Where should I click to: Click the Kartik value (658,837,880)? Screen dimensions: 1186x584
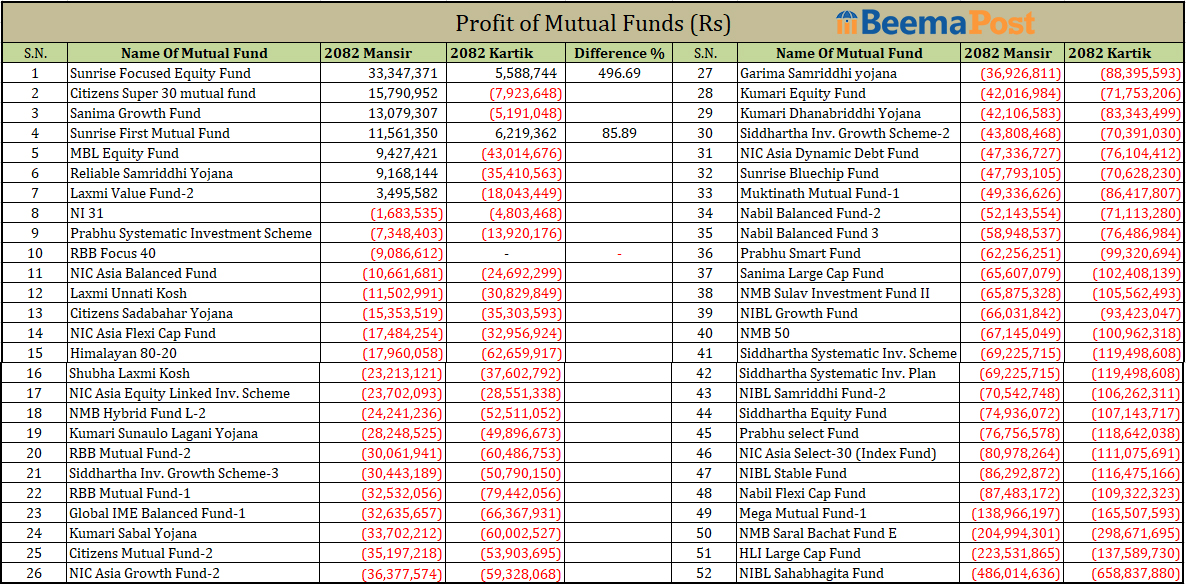pyautogui.click(x=1123, y=573)
